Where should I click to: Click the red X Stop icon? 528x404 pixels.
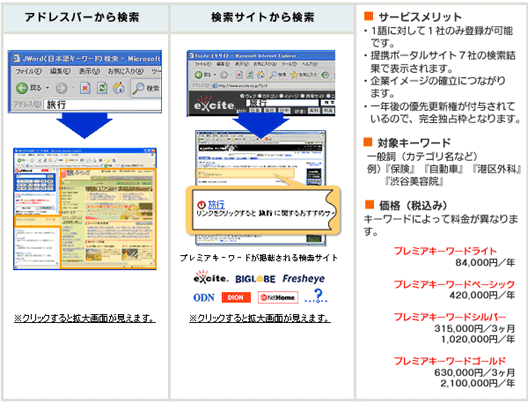(x=85, y=88)
